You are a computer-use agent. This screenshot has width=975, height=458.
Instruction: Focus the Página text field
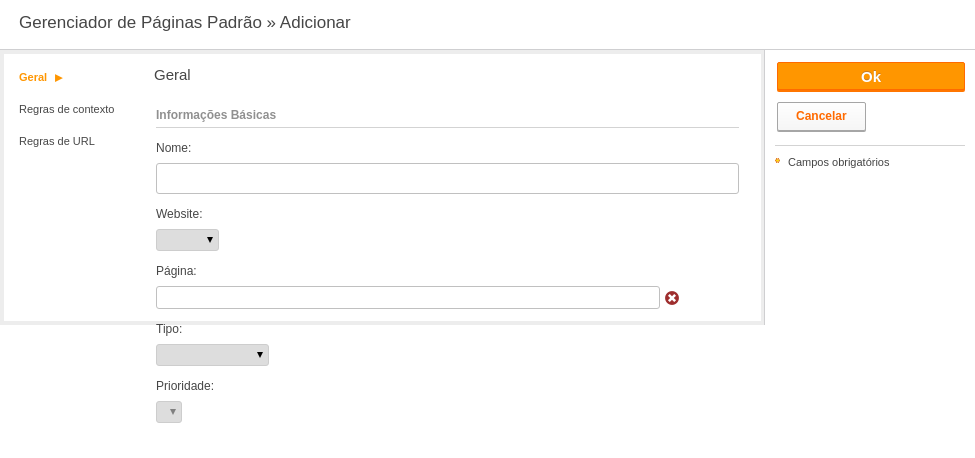(x=407, y=298)
